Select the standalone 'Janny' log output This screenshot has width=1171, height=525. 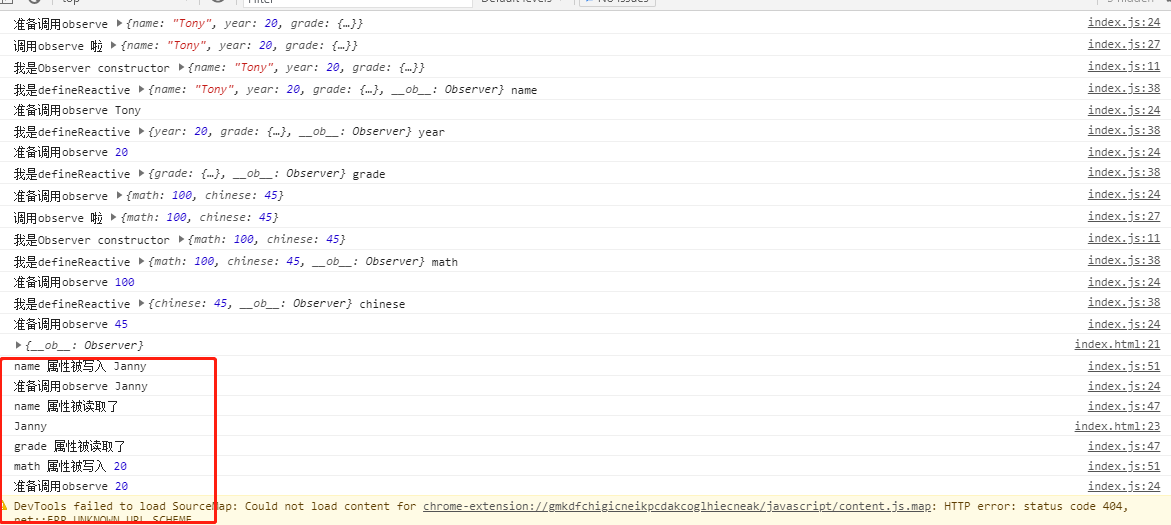(x=30, y=426)
